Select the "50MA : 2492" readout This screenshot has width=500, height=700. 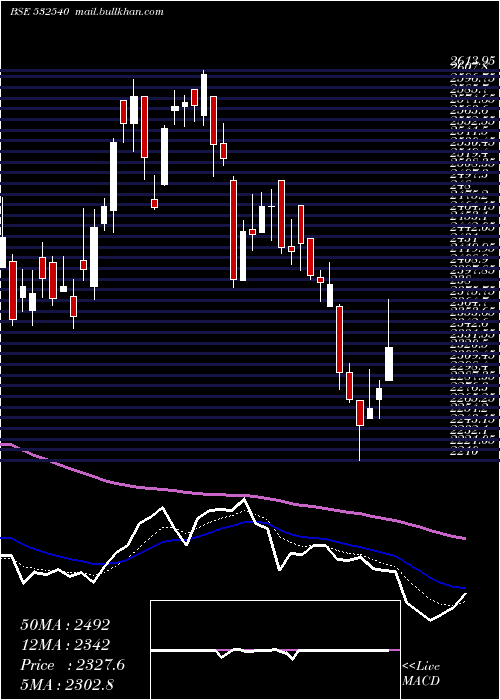65,625
